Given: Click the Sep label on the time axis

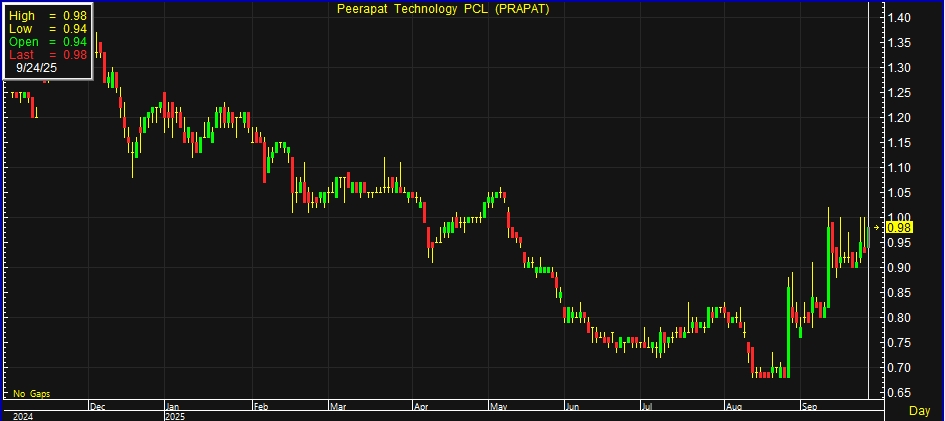Looking at the screenshot, I should [x=808, y=407].
